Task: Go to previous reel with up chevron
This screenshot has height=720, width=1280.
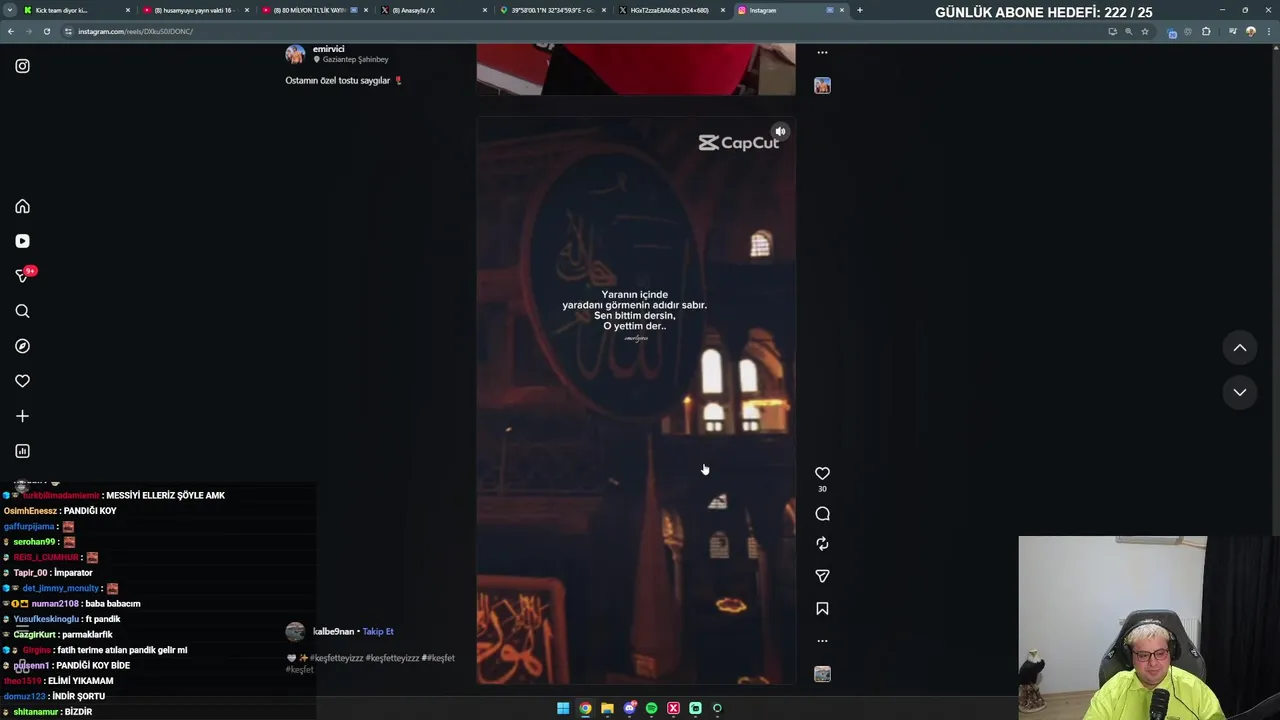Action: pyautogui.click(x=1240, y=348)
